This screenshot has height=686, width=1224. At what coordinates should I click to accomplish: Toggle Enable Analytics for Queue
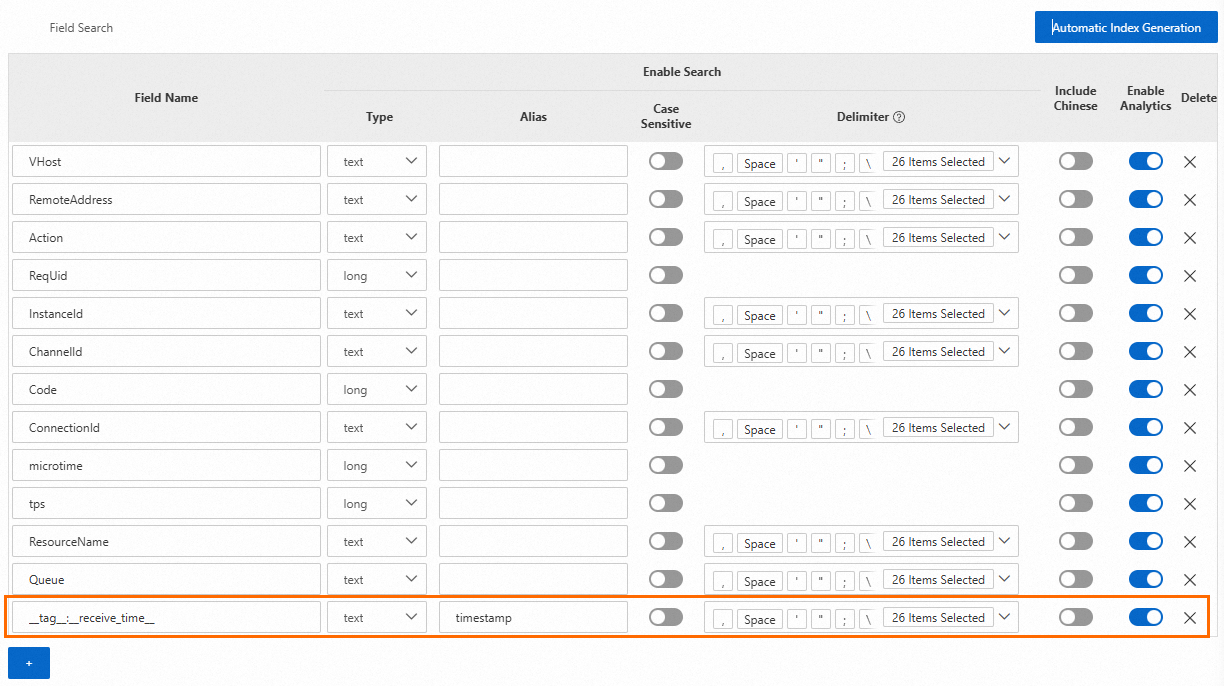tap(1146, 579)
